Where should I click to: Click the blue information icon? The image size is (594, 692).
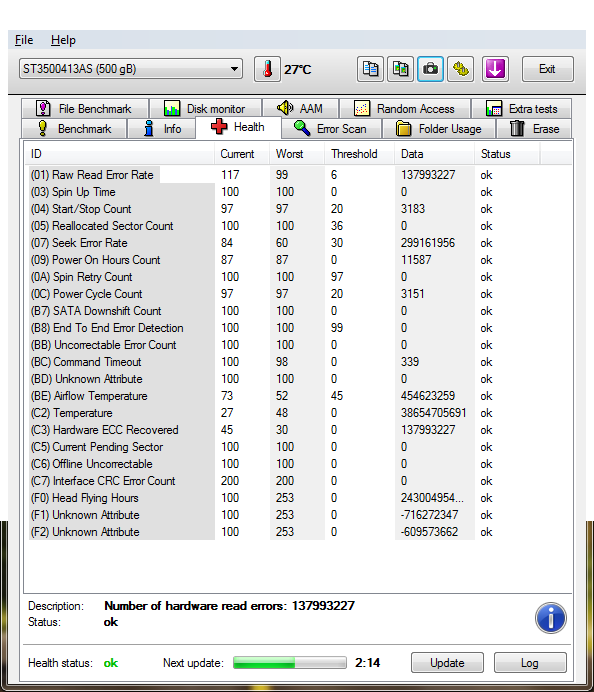551,618
